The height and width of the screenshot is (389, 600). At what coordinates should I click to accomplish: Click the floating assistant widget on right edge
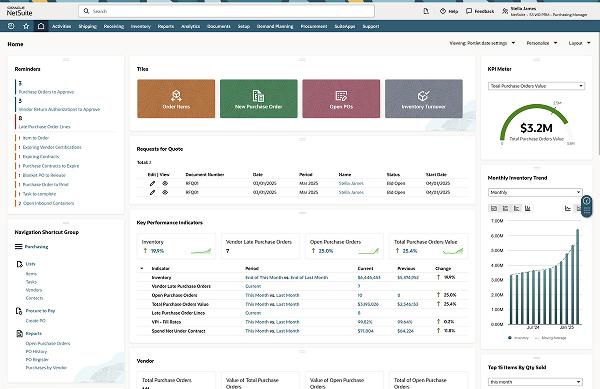point(587,206)
